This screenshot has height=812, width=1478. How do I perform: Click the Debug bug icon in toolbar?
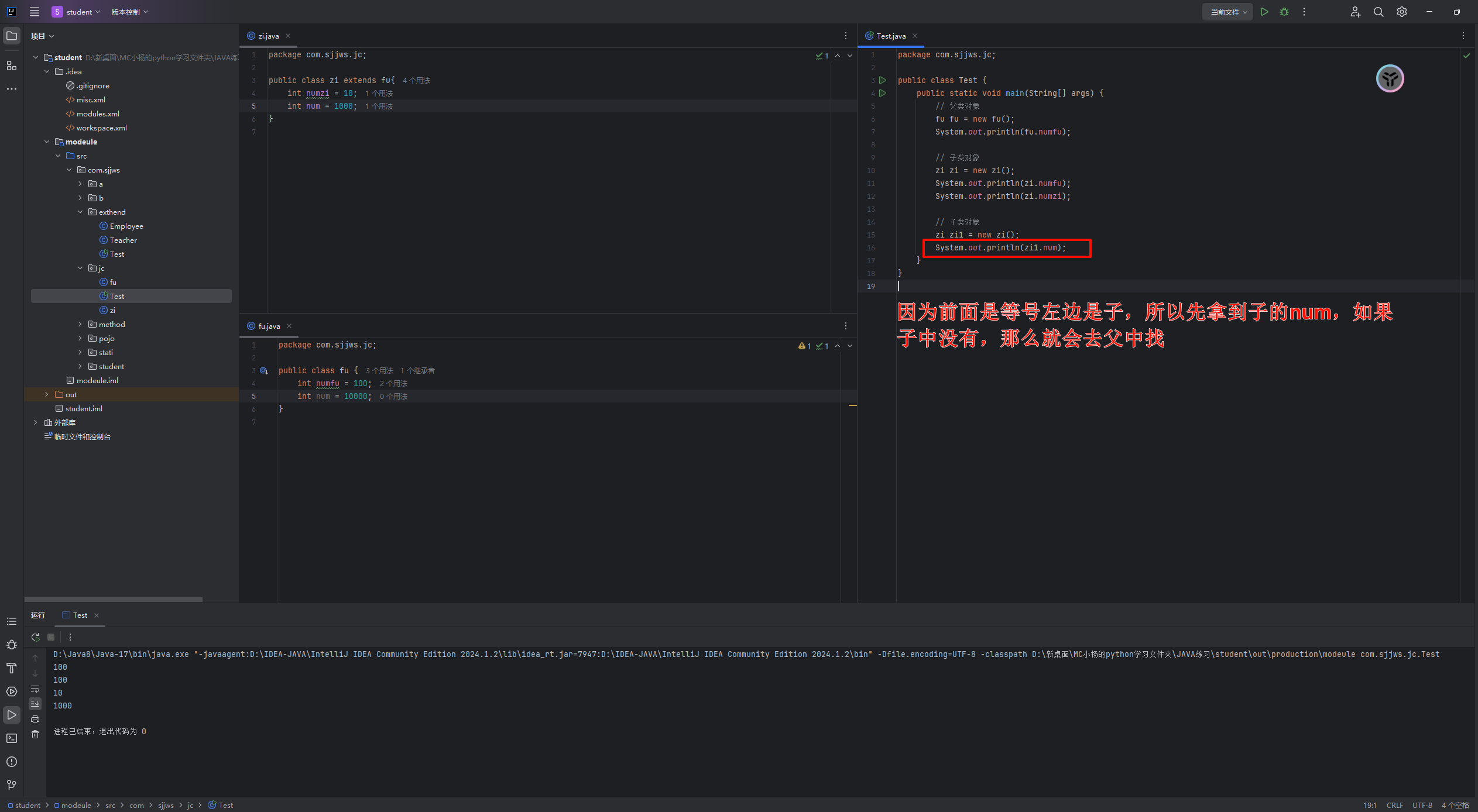1284,12
